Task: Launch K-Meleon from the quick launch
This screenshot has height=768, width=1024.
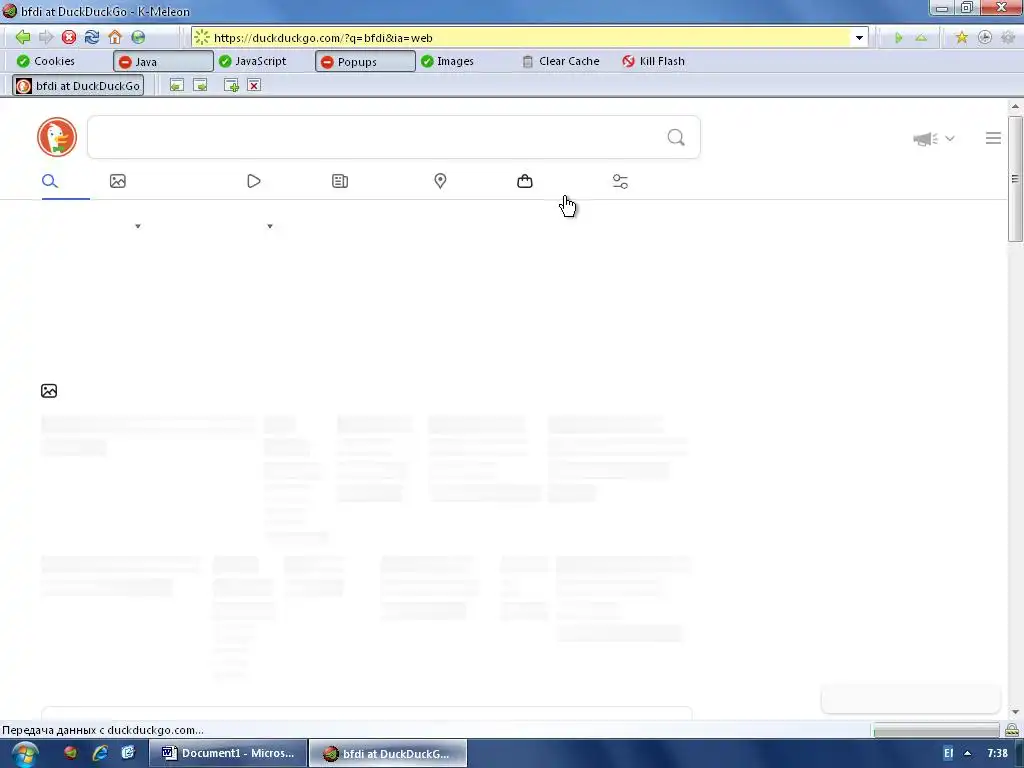Action: (71, 753)
